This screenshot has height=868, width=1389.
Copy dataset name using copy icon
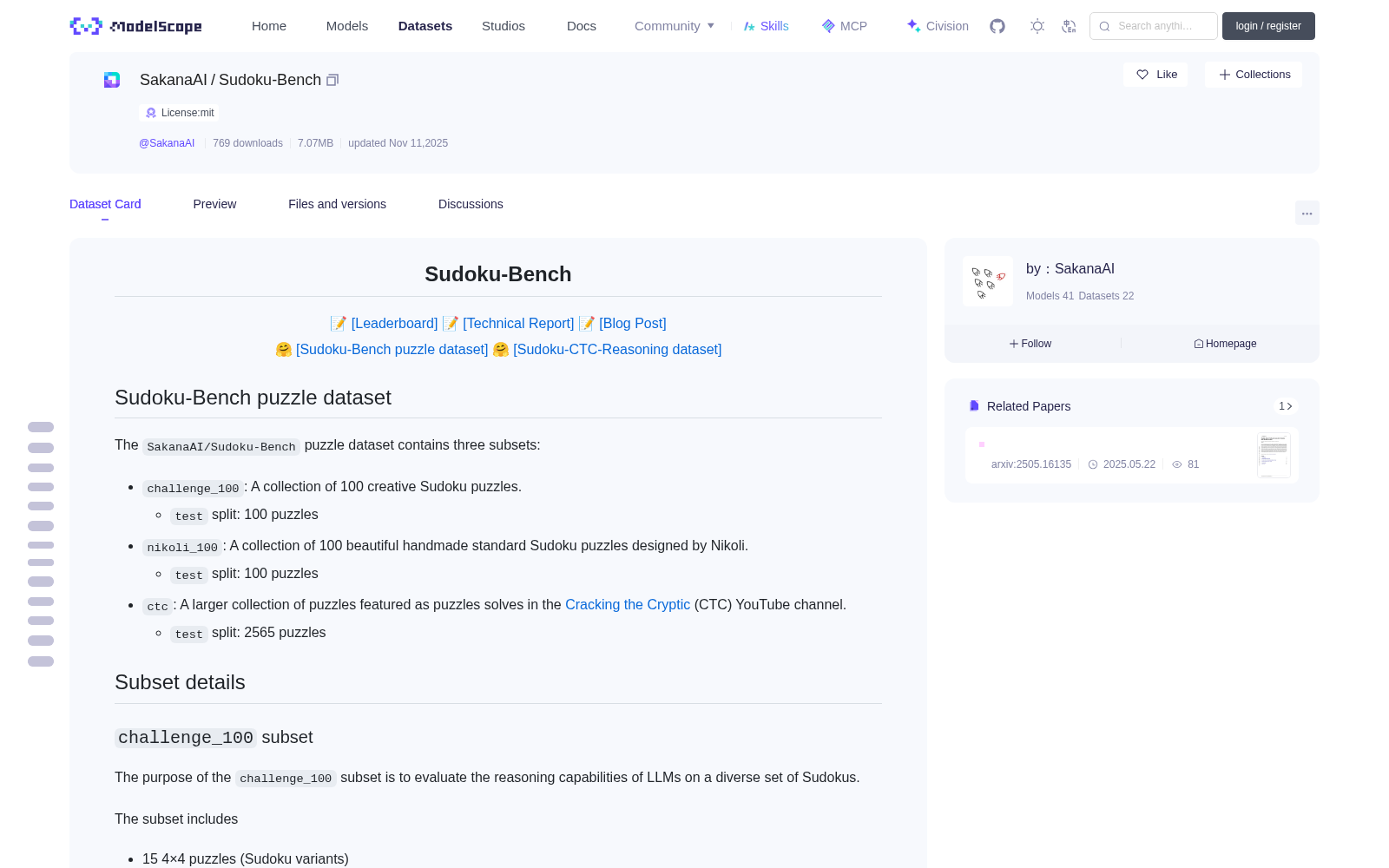(x=332, y=80)
